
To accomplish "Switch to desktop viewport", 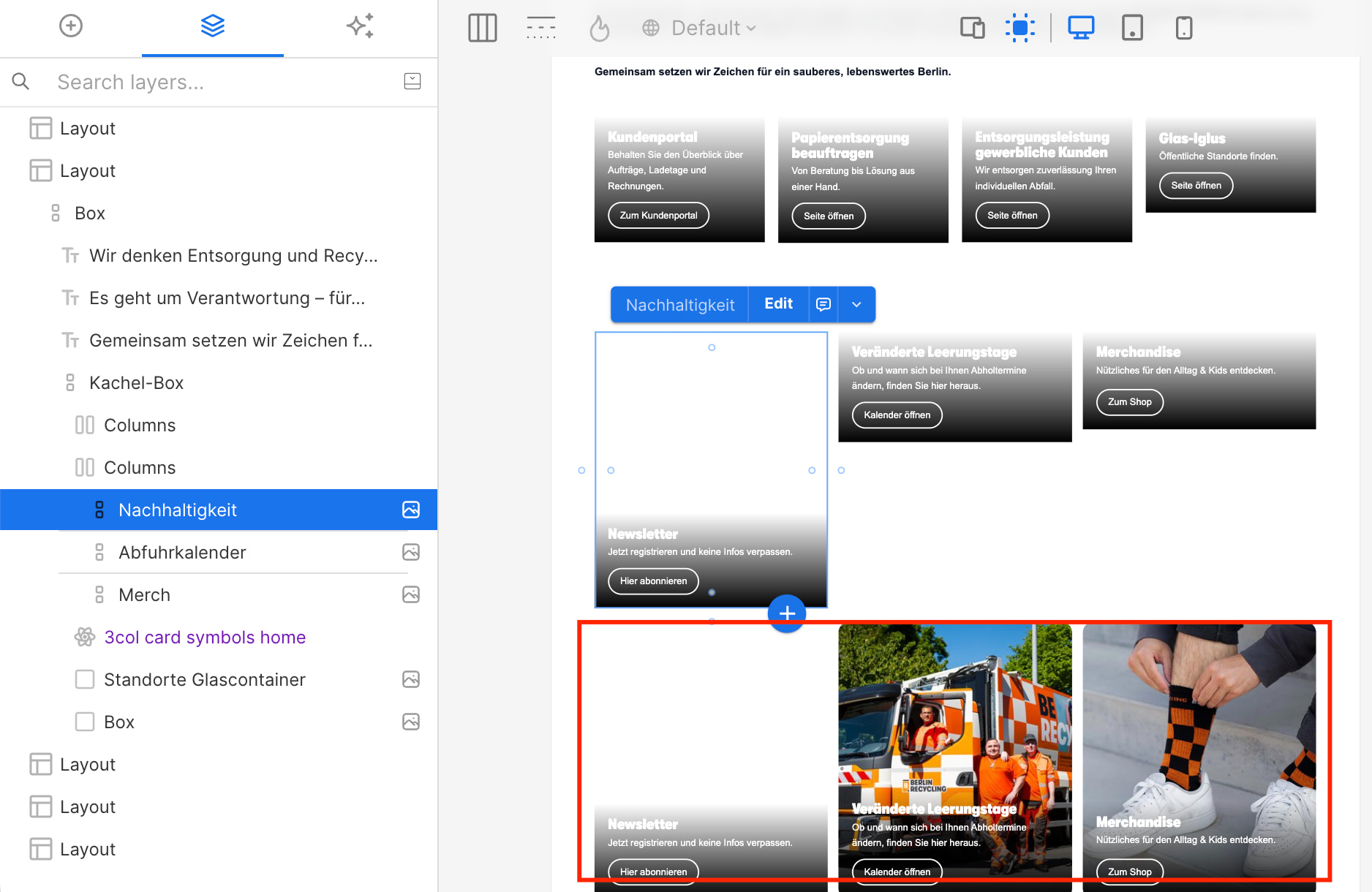I will click(x=1081, y=28).
